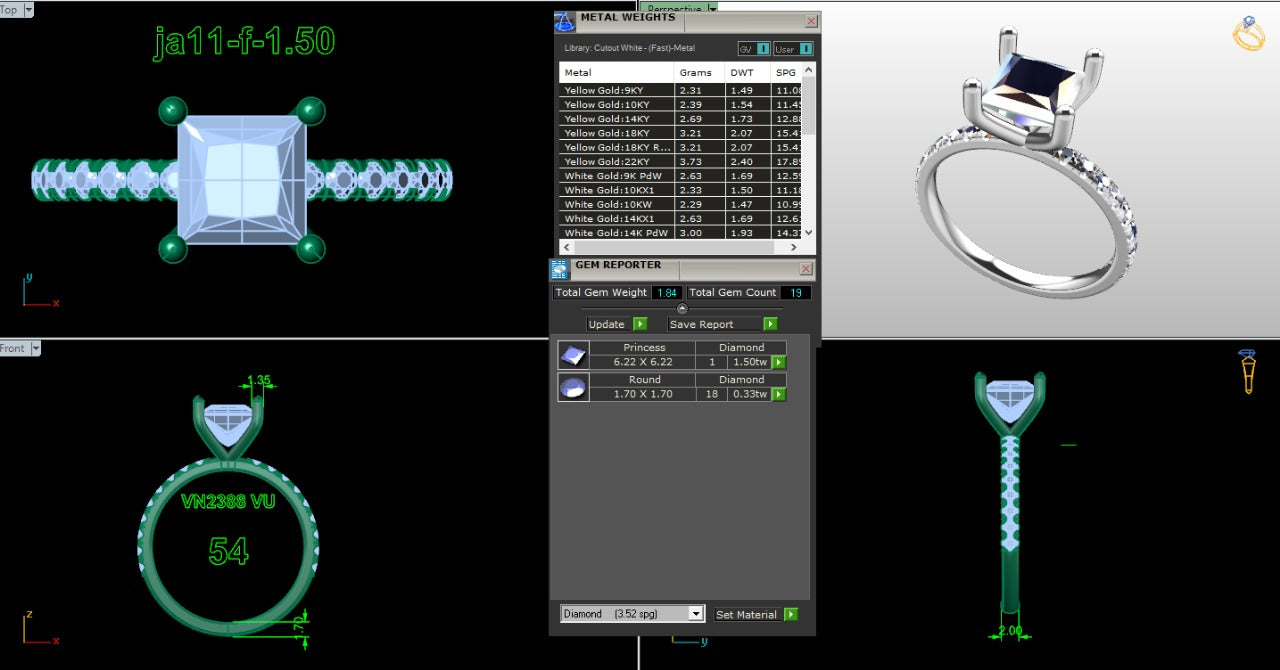Image resolution: width=1280 pixels, height=670 pixels.
Task: Click the 1.50tw weight cell
Action: [x=751, y=362]
